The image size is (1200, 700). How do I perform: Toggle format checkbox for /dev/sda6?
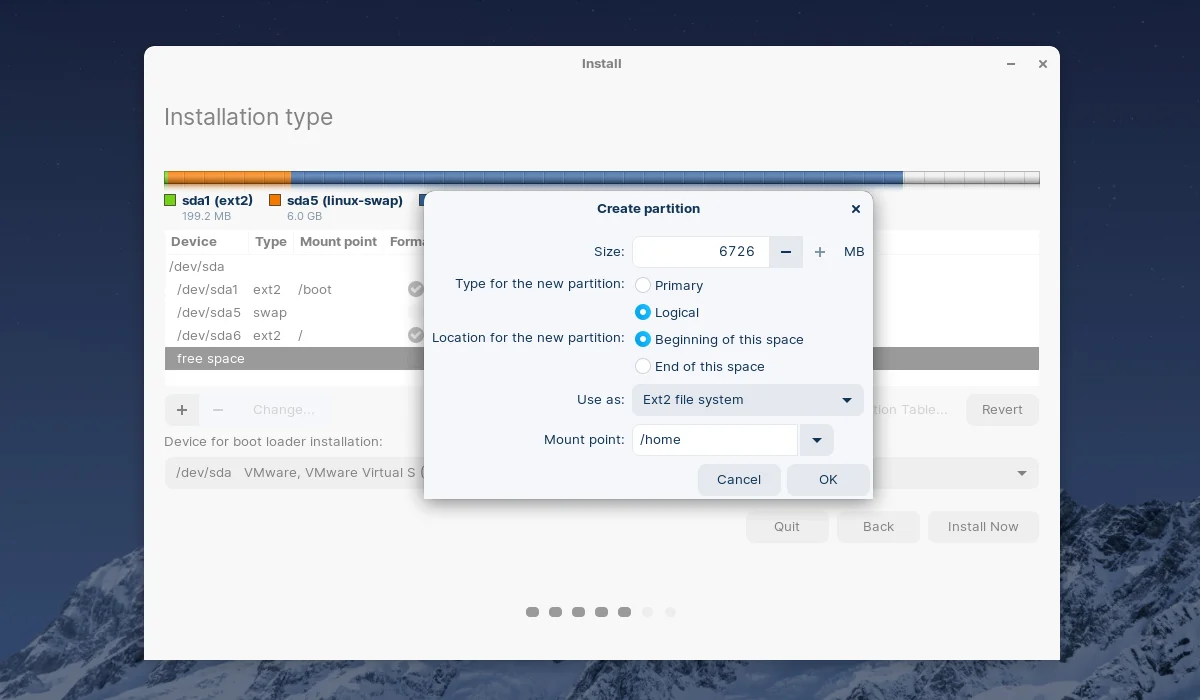(416, 335)
